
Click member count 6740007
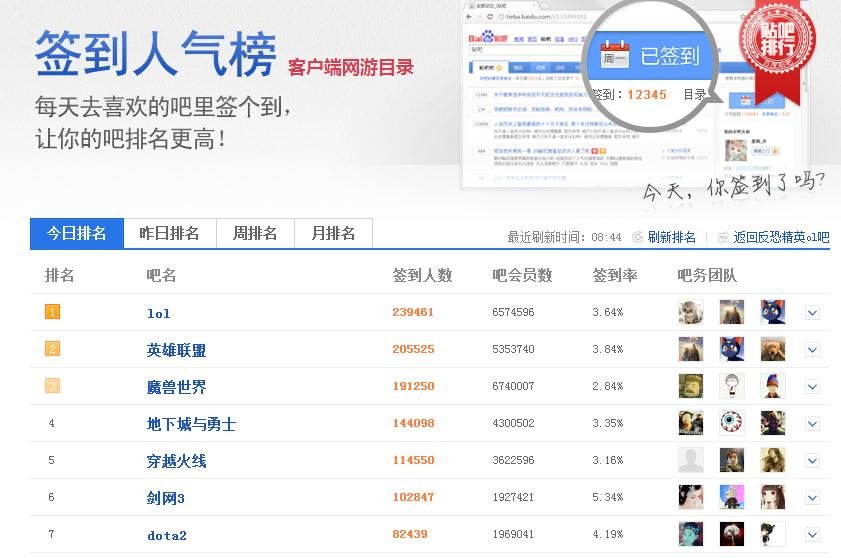coord(513,386)
